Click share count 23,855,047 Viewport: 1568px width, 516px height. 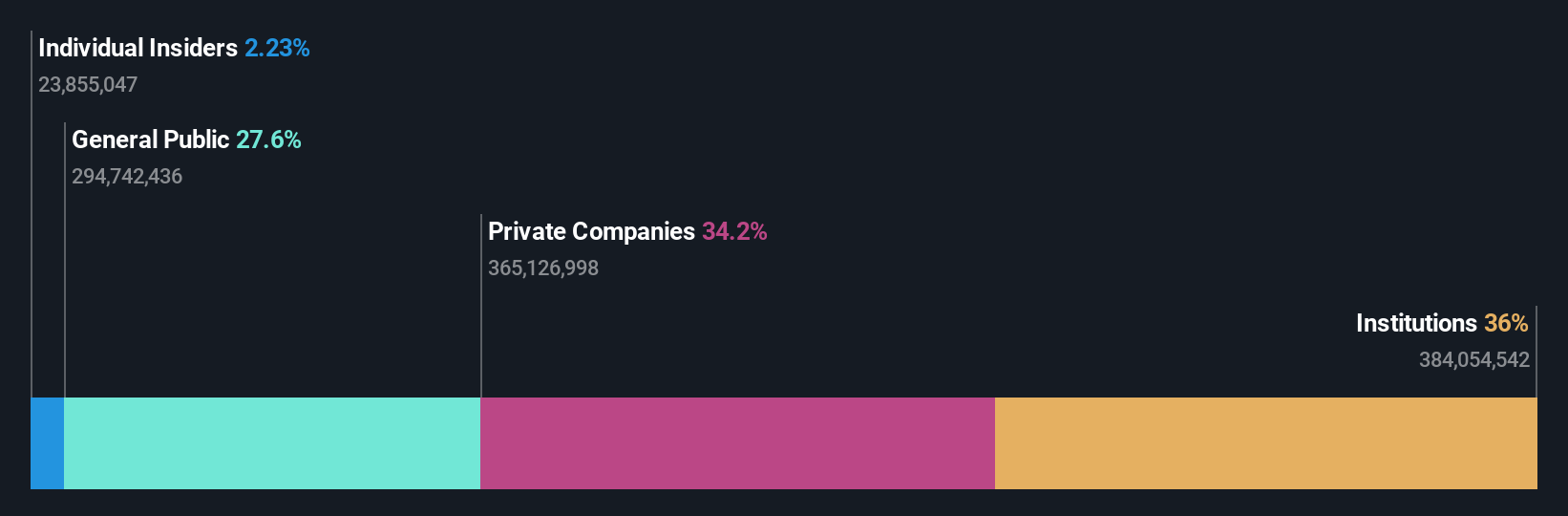[x=88, y=85]
